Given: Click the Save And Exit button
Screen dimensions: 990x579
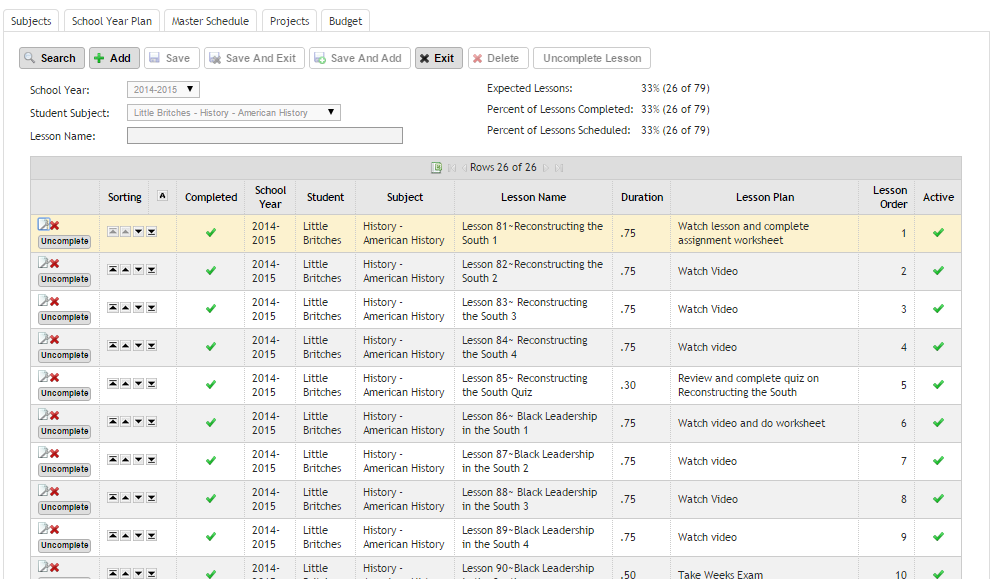Looking at the screenshot, I should click(x=254, y=58).
